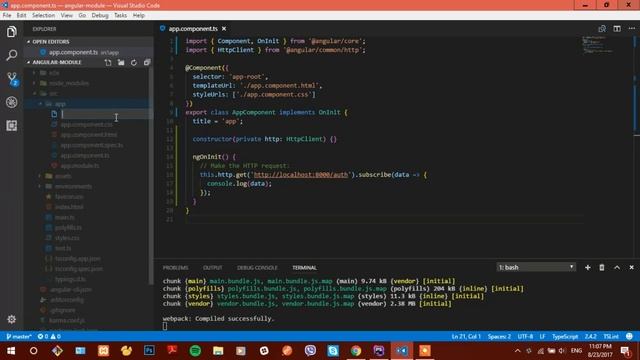Click the errors and warnings count in the status bar
640x360 pixels.
(49, 336)
